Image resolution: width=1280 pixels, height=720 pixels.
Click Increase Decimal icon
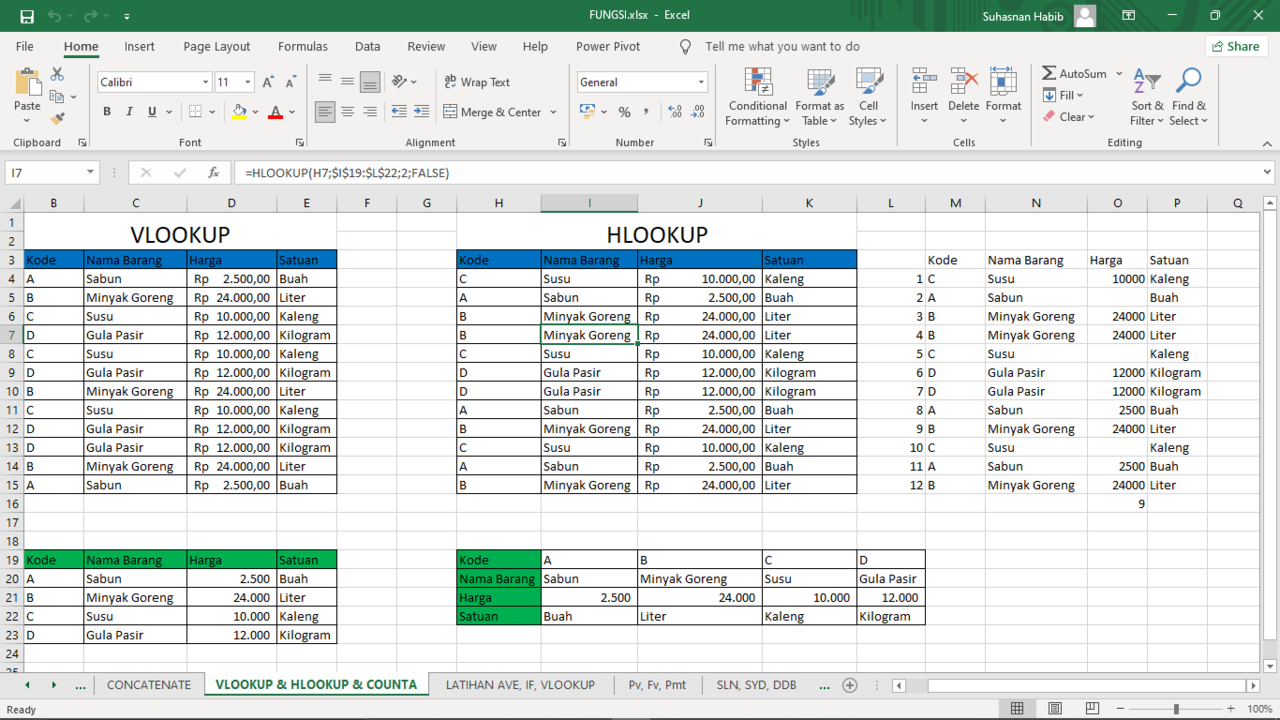[x=676, y=112]
